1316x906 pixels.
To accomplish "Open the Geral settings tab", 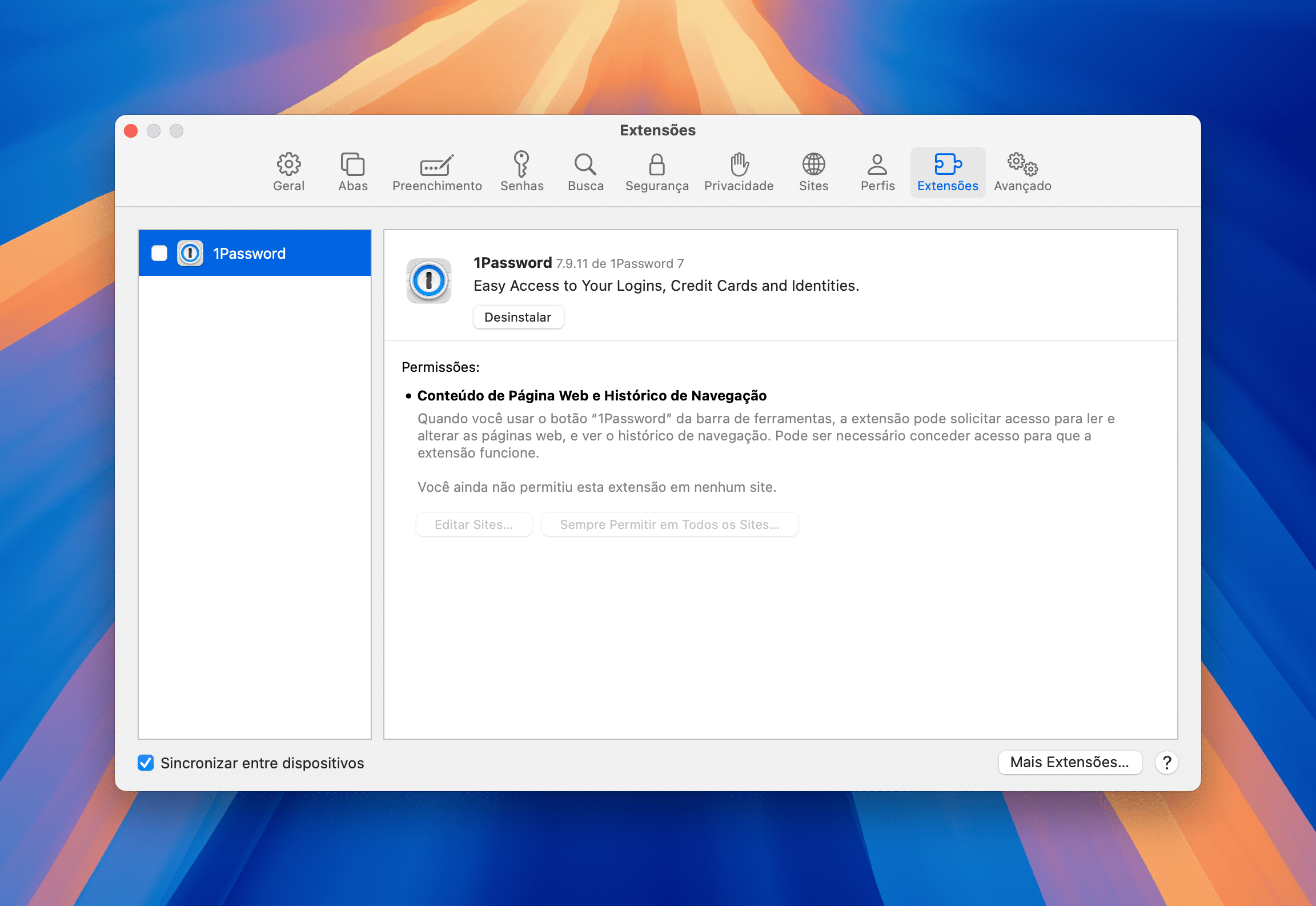I will 288,172.
